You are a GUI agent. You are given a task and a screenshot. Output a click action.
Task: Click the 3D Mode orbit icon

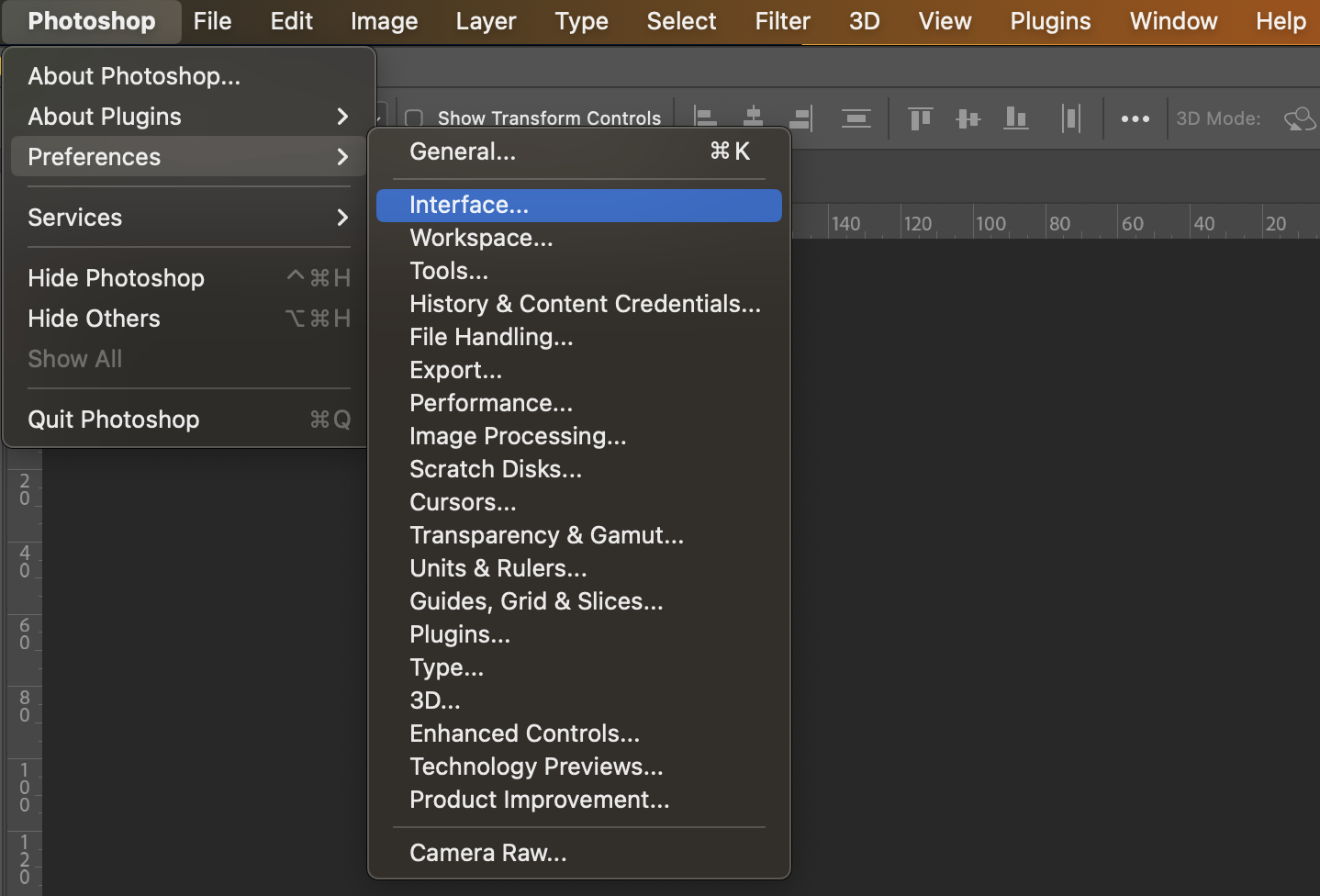pos(1300,118)
